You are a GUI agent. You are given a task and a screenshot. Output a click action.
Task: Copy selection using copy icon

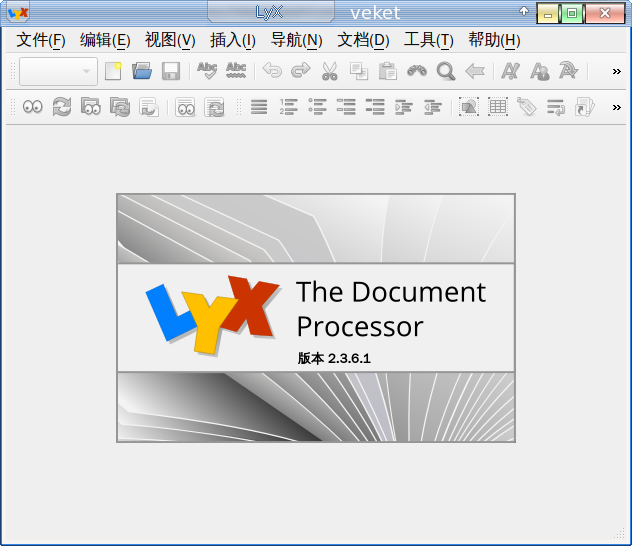359,71
